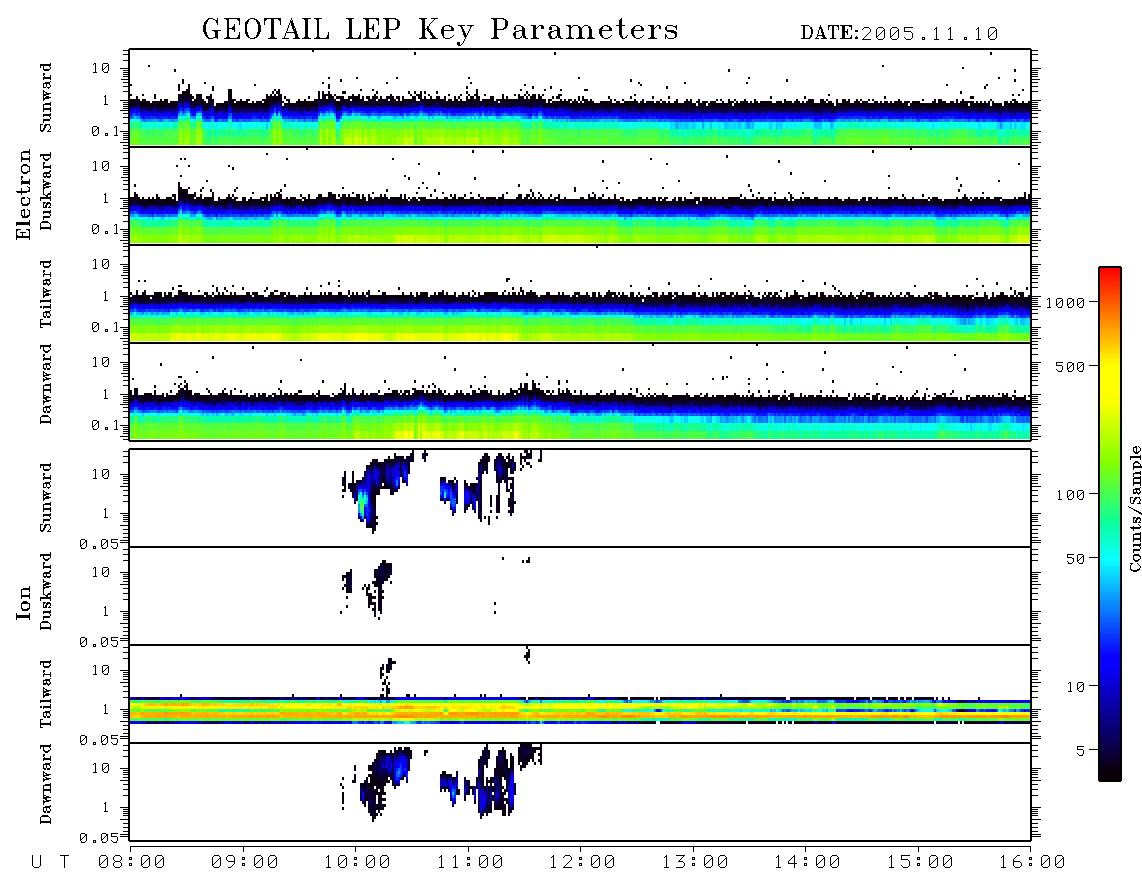This screenshot has height=880, width=1142.
Task: Click the 0.05 tick on Ion Sunward axis
Action: tap(98, 544)
